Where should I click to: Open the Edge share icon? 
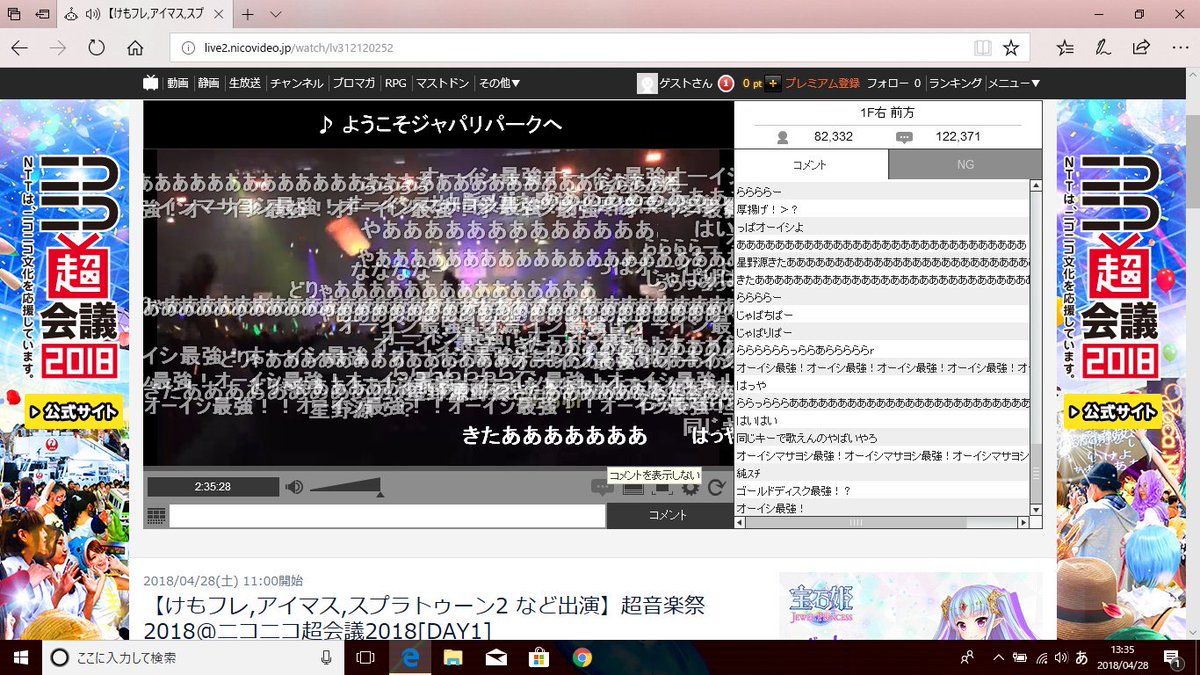(x=1141, y=47)
